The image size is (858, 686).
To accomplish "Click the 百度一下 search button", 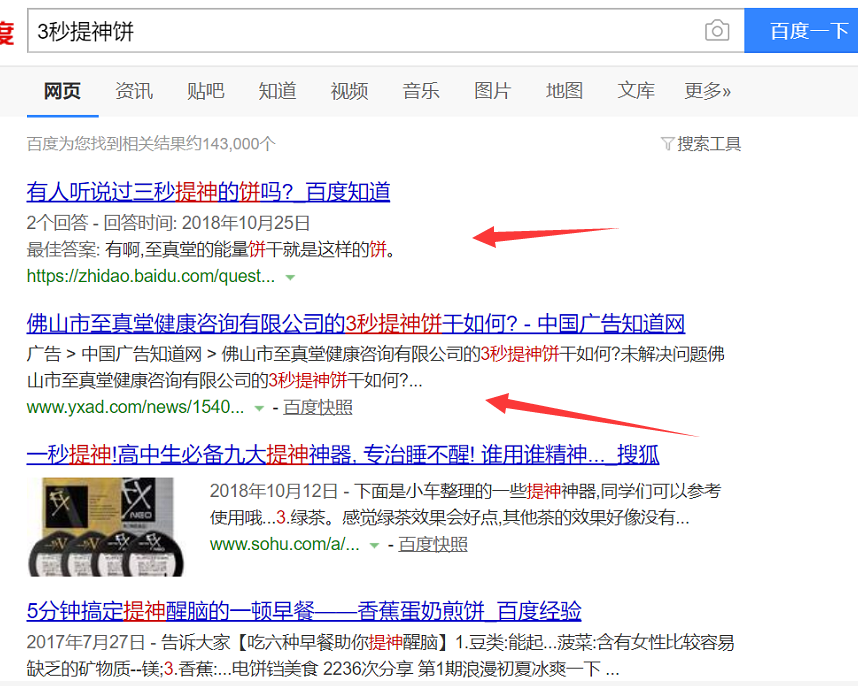I will [801, 31].
